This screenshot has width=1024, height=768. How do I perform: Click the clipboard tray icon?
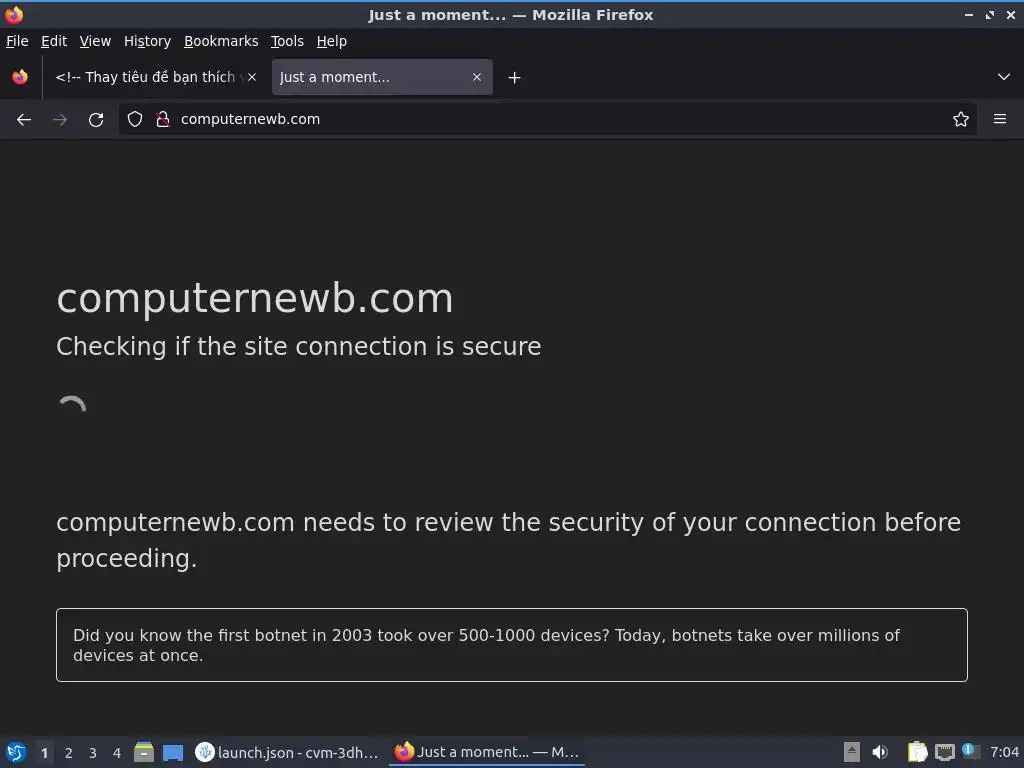[x=917, y=752]
